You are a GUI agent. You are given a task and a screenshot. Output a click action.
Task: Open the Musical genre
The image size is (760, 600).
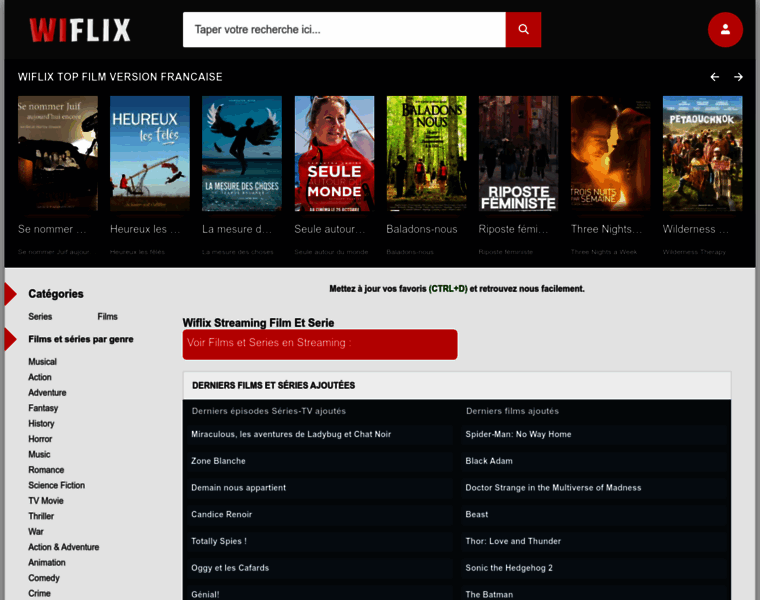point(43,362)
